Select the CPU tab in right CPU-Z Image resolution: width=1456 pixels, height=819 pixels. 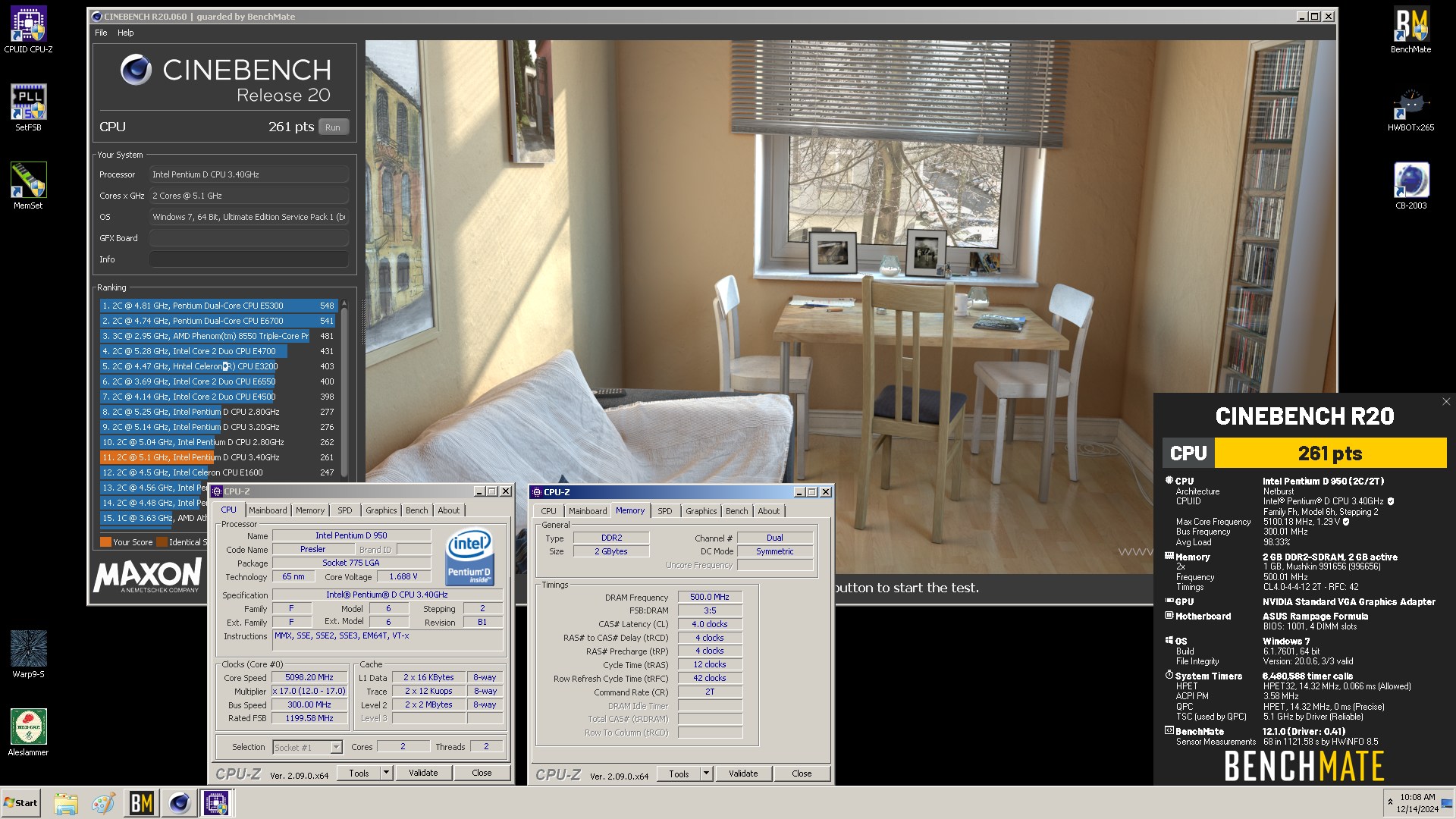(549, 511)
